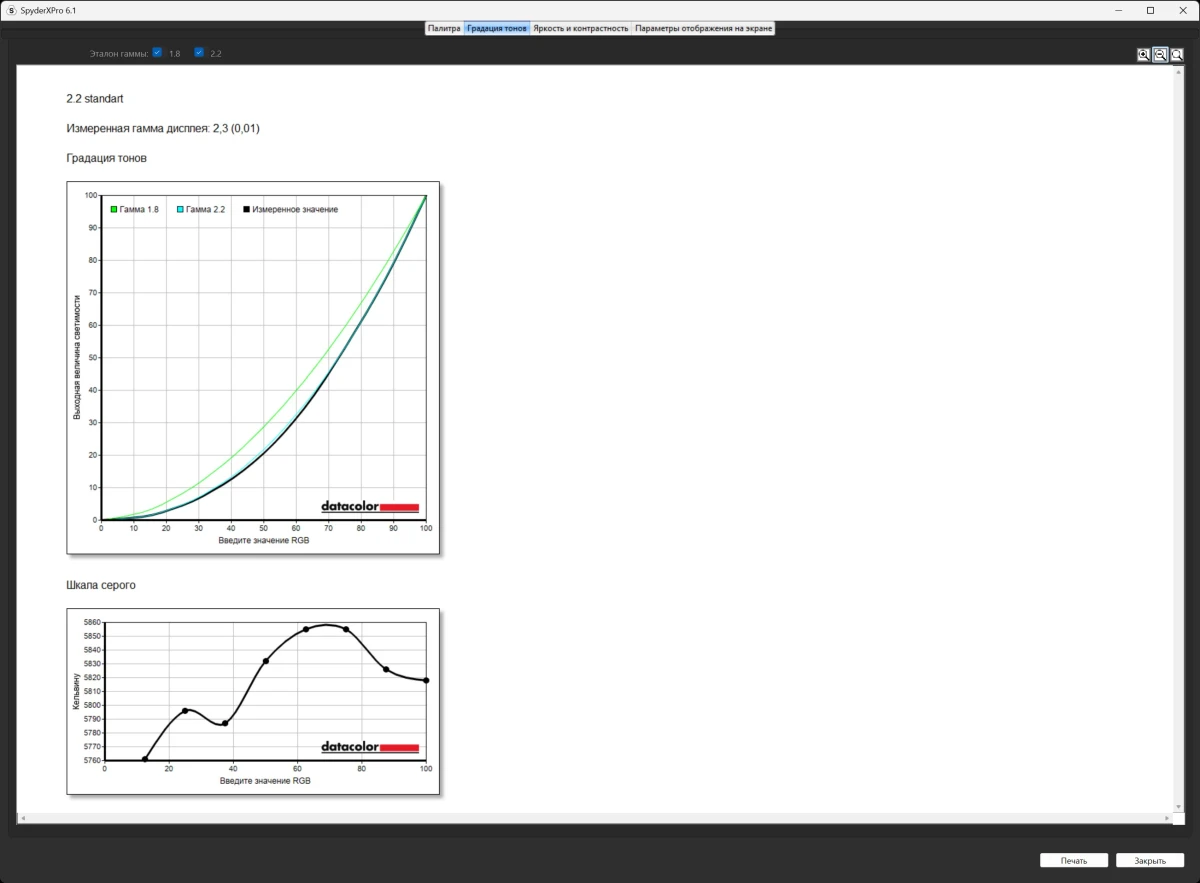Click the reset zoom magnifier icon
Viewport: 1200px width, 883px height.
pos(1177,55)
